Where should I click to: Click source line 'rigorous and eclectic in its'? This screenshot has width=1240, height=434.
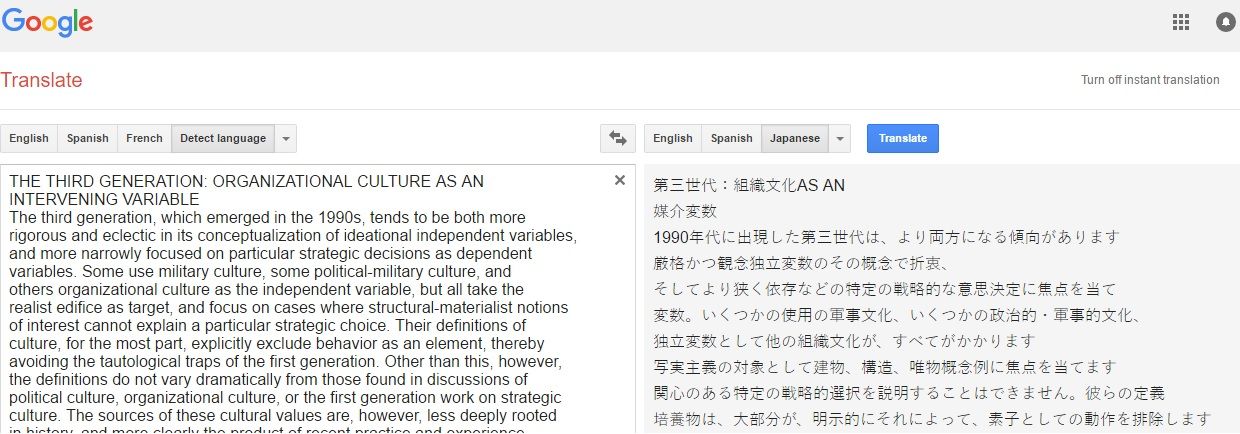point(293,235)
